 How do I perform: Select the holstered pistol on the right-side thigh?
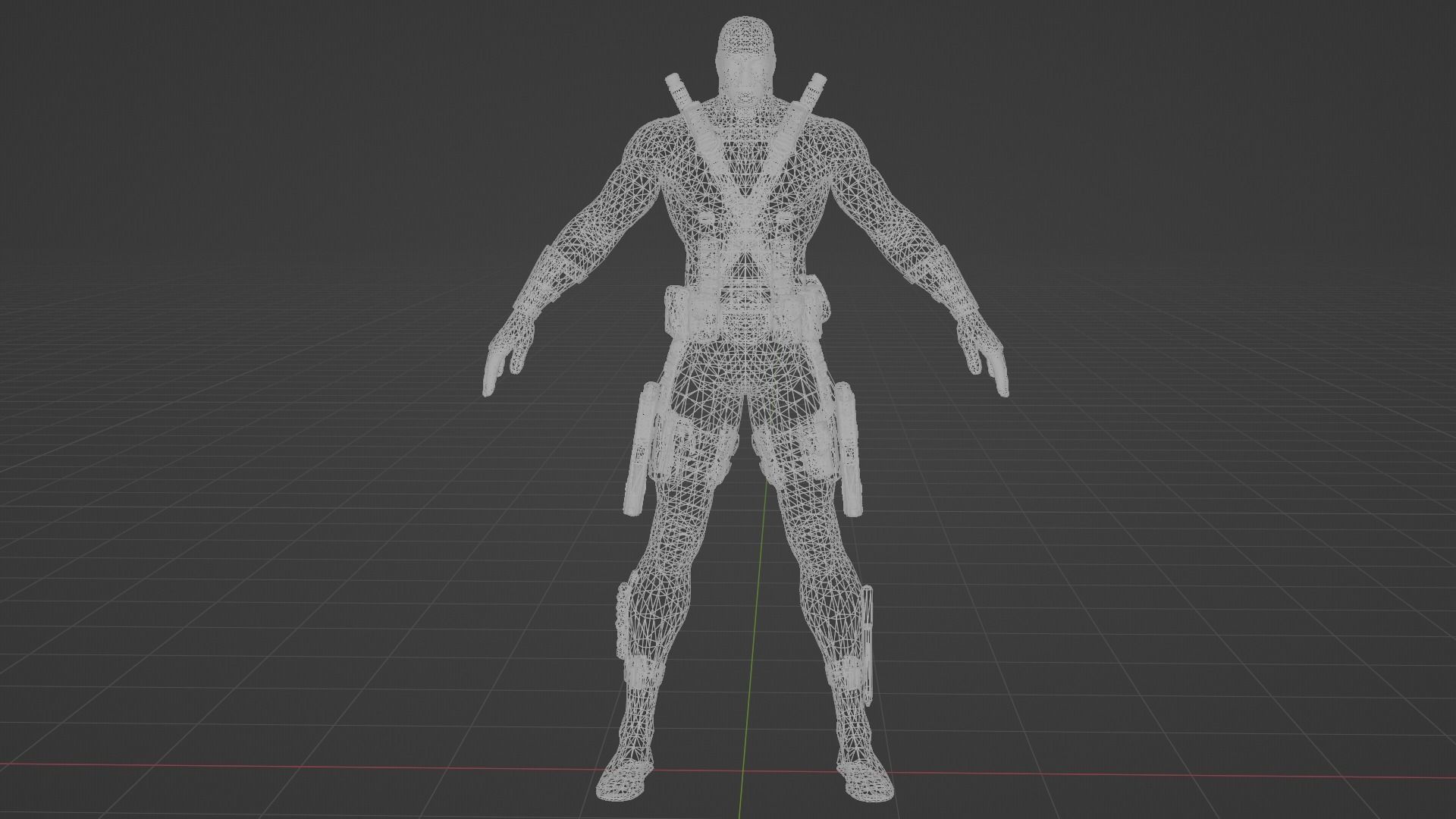(848, 449)
